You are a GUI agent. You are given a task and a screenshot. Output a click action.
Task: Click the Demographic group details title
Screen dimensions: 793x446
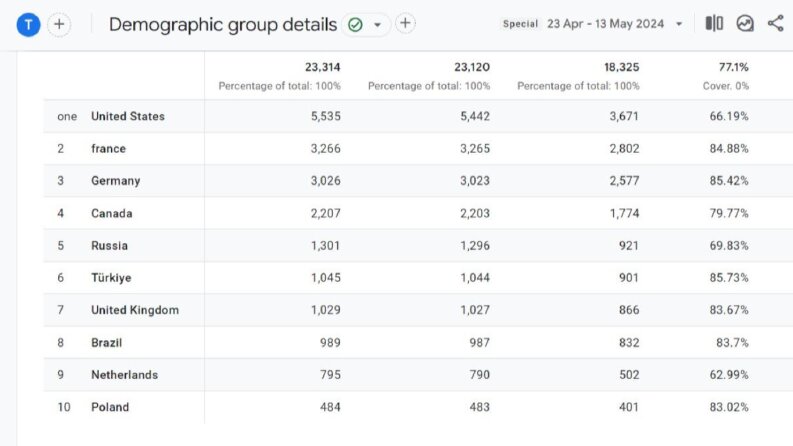(x=223, y=24)
